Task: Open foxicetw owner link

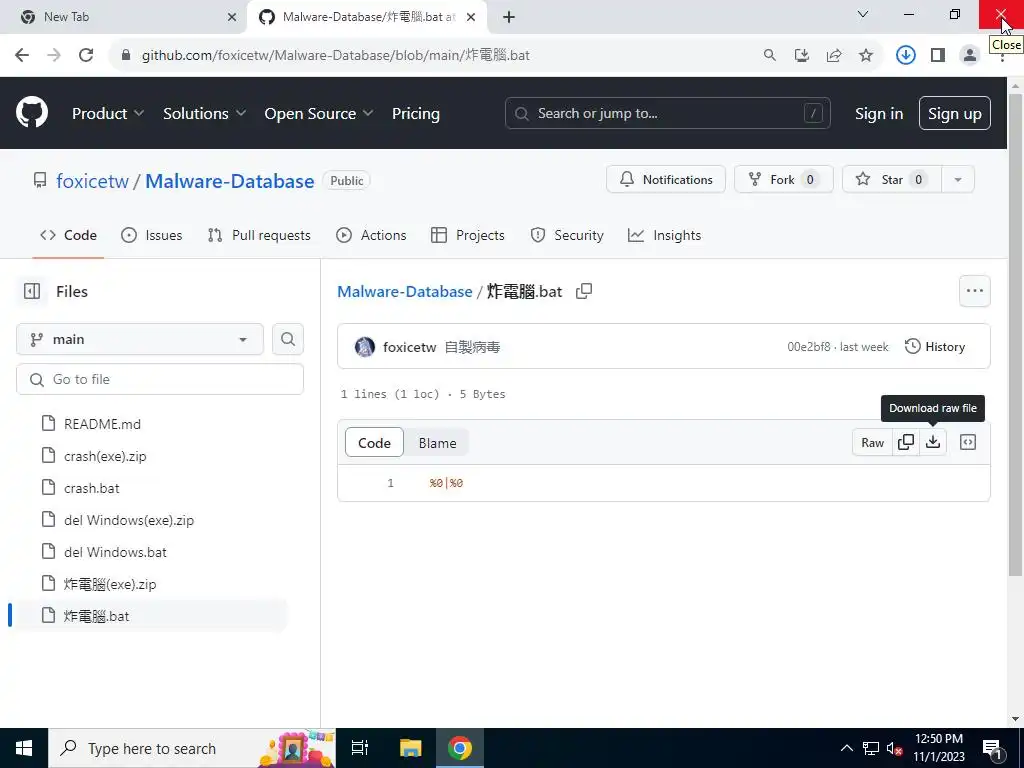Action: pyautogui.click(x=92, y=181)
